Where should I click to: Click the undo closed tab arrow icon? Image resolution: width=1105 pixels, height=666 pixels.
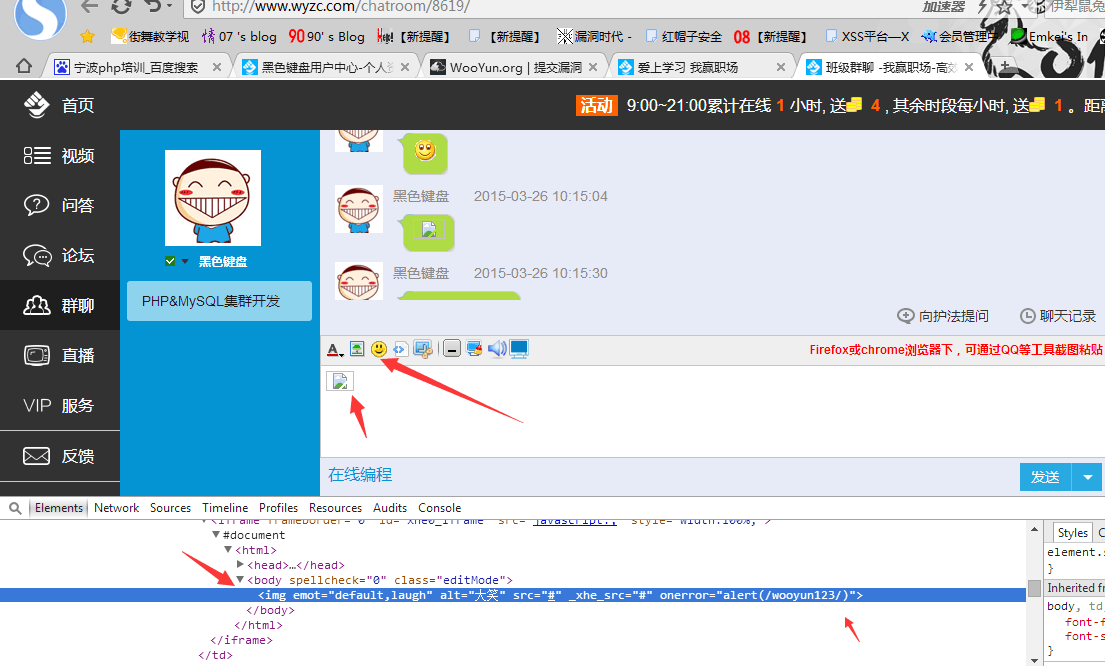(152, 6)
